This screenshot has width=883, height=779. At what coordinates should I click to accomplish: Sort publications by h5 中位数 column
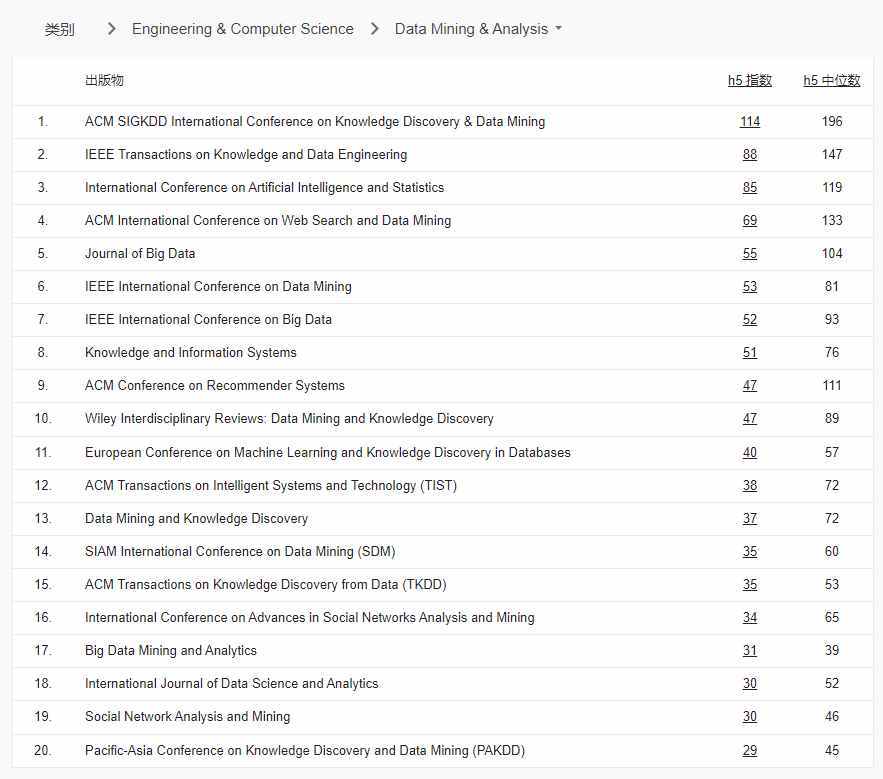click(x=831, y=80)
